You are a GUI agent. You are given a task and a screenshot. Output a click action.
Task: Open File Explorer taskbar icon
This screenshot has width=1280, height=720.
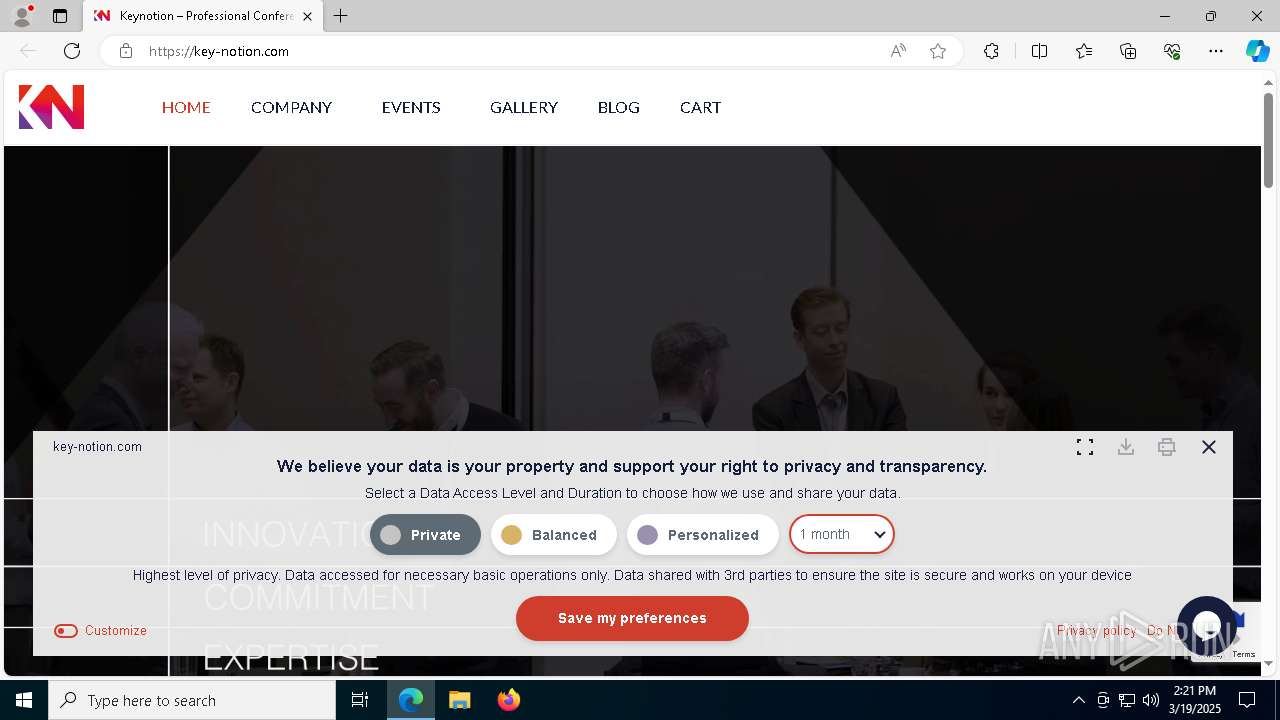pos(459,700)
